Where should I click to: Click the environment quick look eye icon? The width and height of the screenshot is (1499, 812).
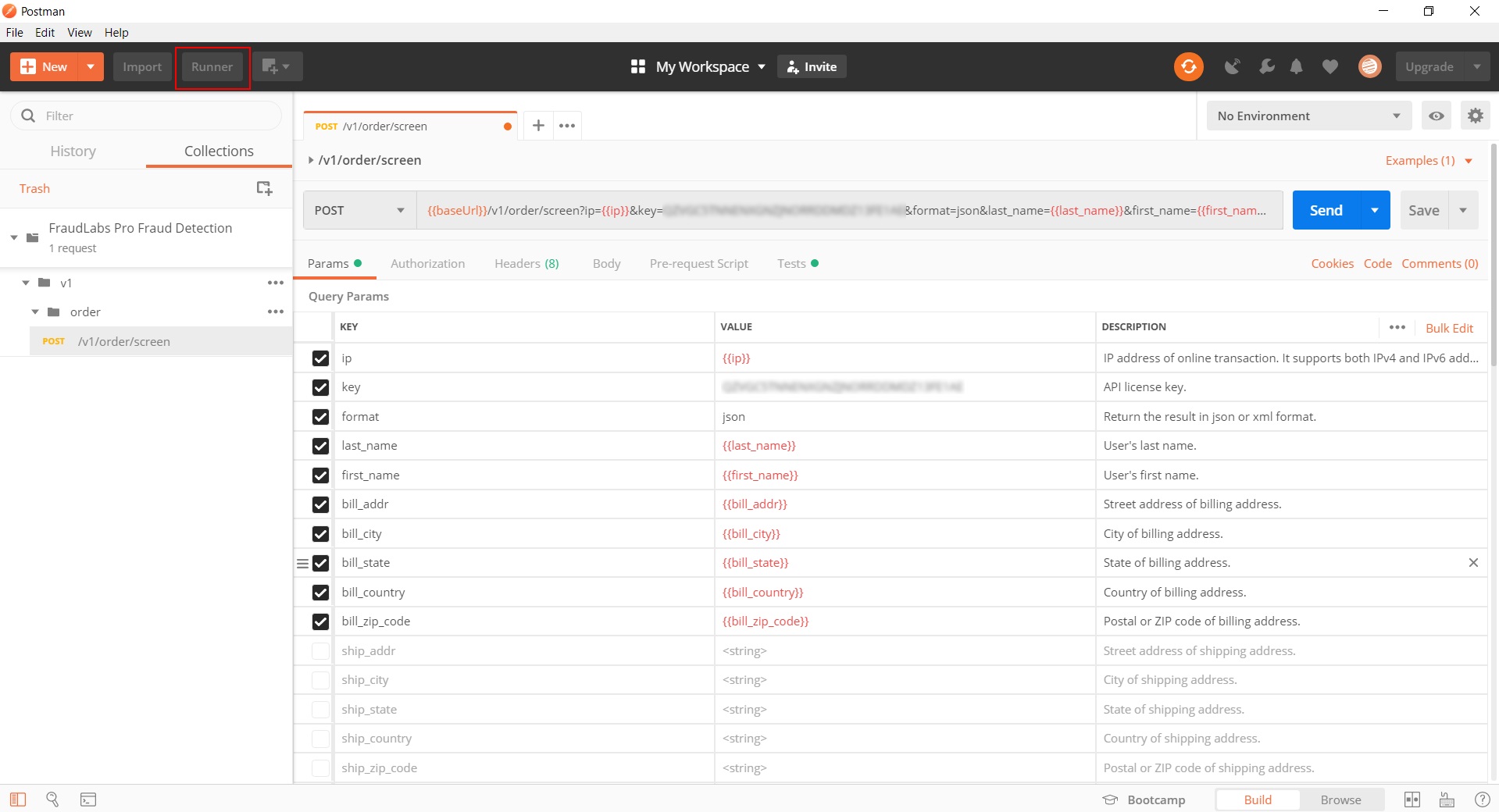[1436, 116]
